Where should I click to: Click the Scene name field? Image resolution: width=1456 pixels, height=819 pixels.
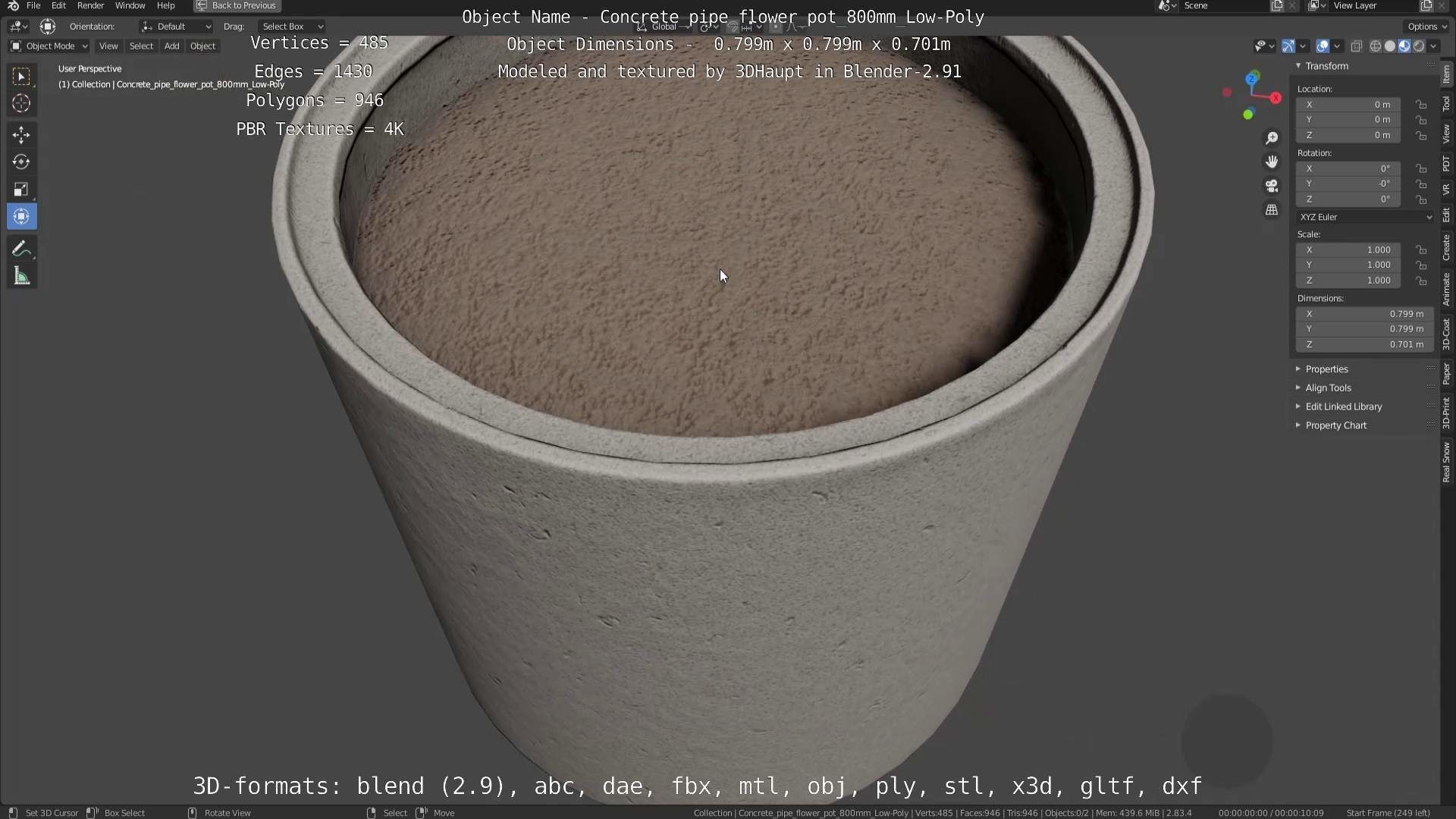[1225, 5]
